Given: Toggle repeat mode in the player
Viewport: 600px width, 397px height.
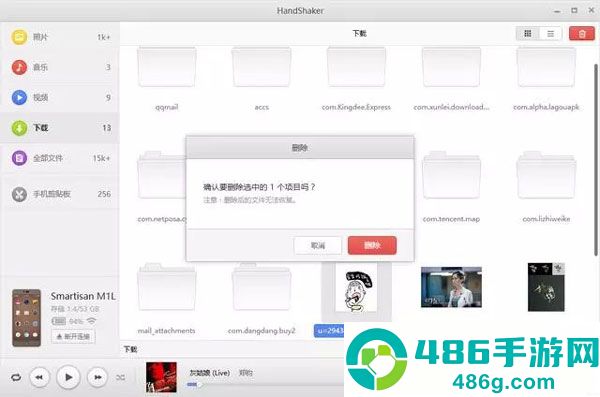Looking at the screenshot, I should 16,377.
